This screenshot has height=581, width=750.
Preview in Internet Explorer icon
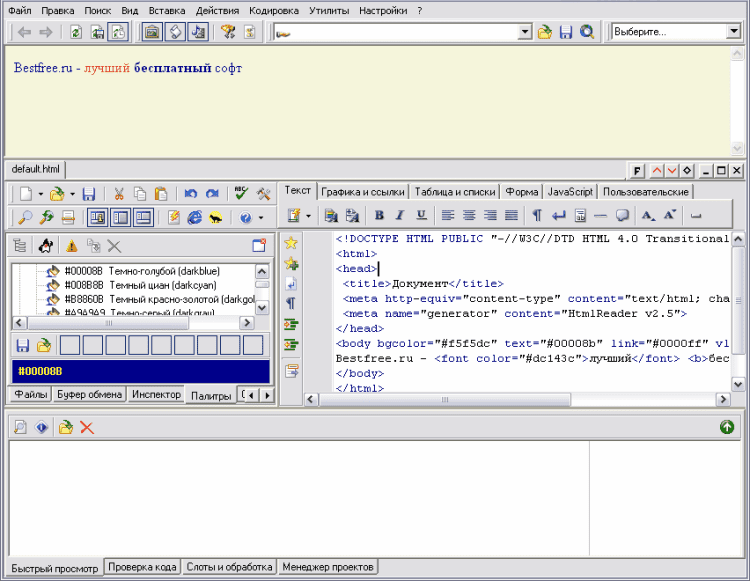click(194, 217)
